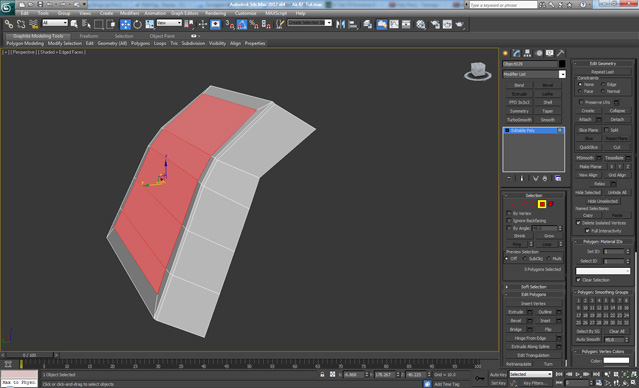Image resolution: width=639 pixels, height=388 pixels.
Task: Open the Customize menu
Action: [x=245, y=13]
